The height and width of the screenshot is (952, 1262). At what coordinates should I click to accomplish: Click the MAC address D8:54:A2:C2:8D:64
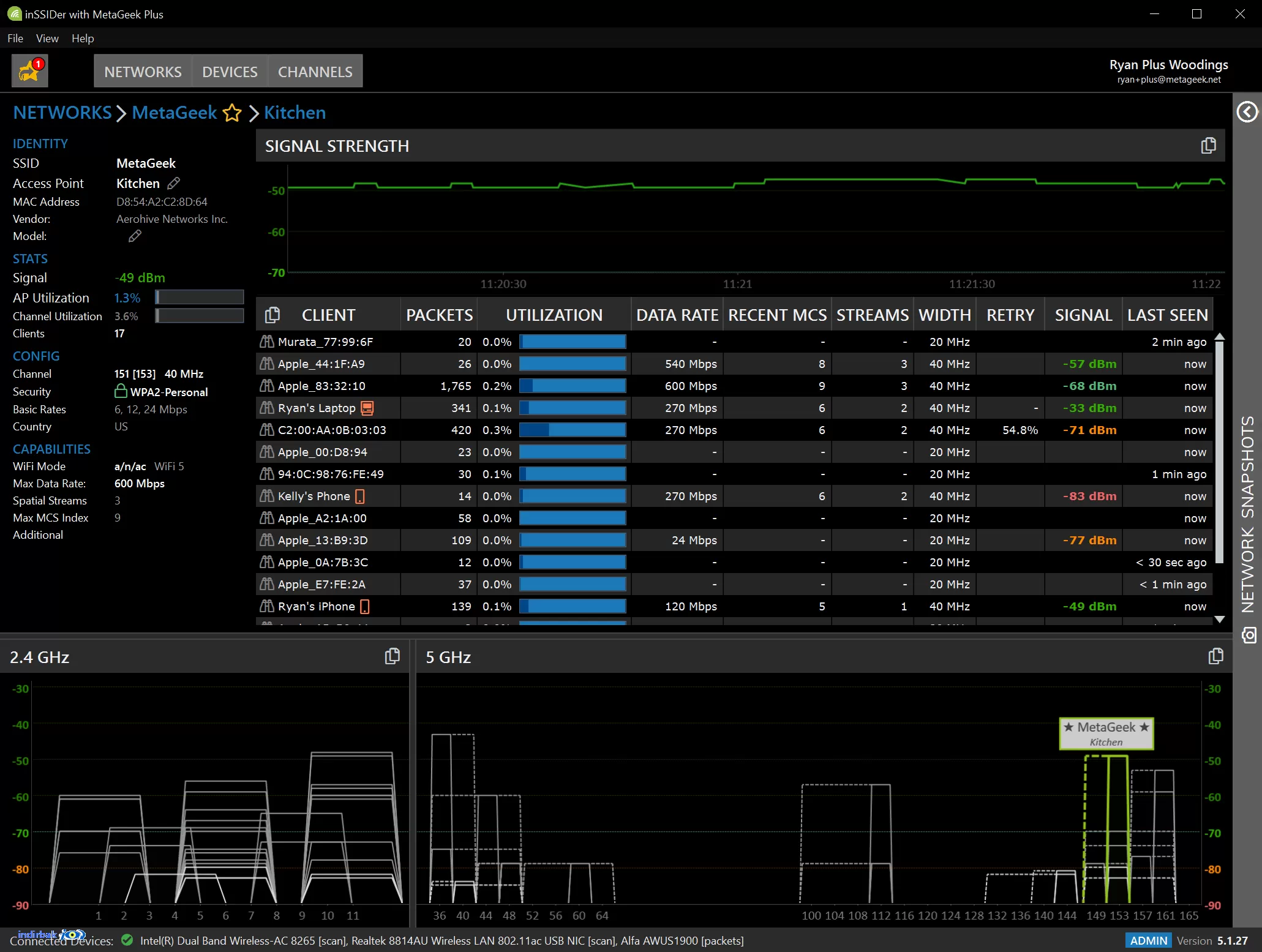162,201
